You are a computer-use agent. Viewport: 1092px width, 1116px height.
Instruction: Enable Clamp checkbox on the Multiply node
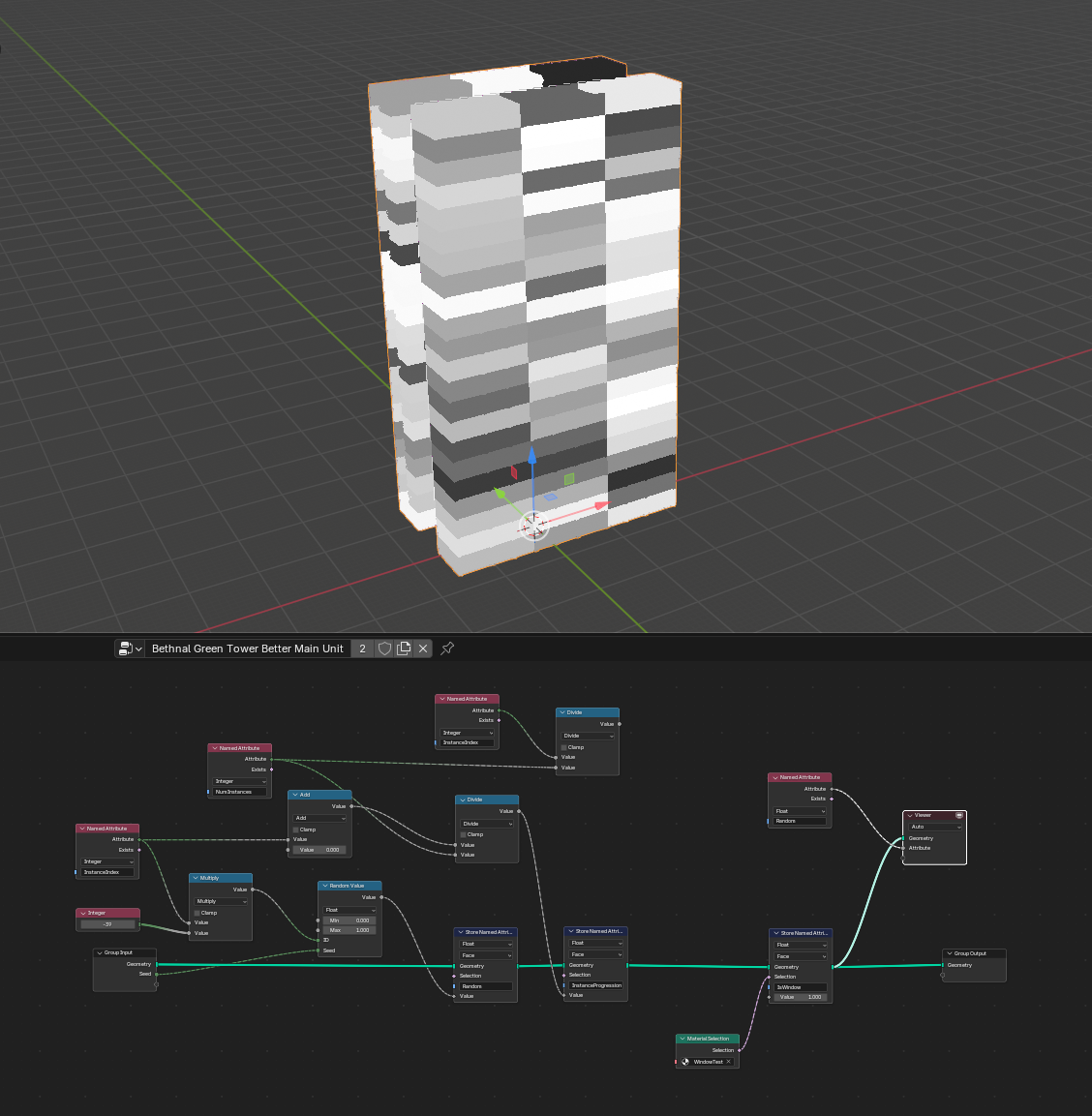point(197,913)
